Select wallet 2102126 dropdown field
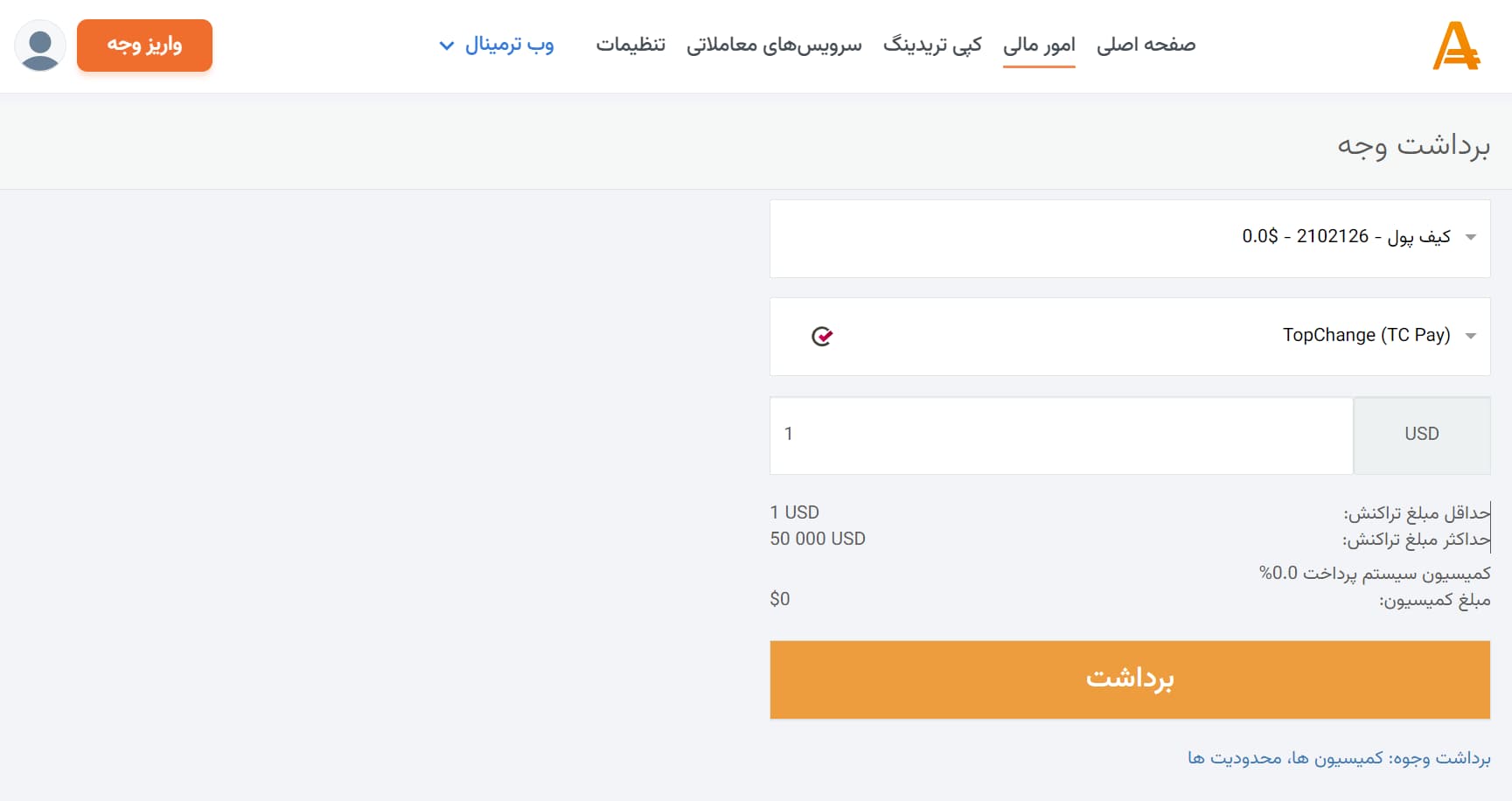 point(1130,239)
